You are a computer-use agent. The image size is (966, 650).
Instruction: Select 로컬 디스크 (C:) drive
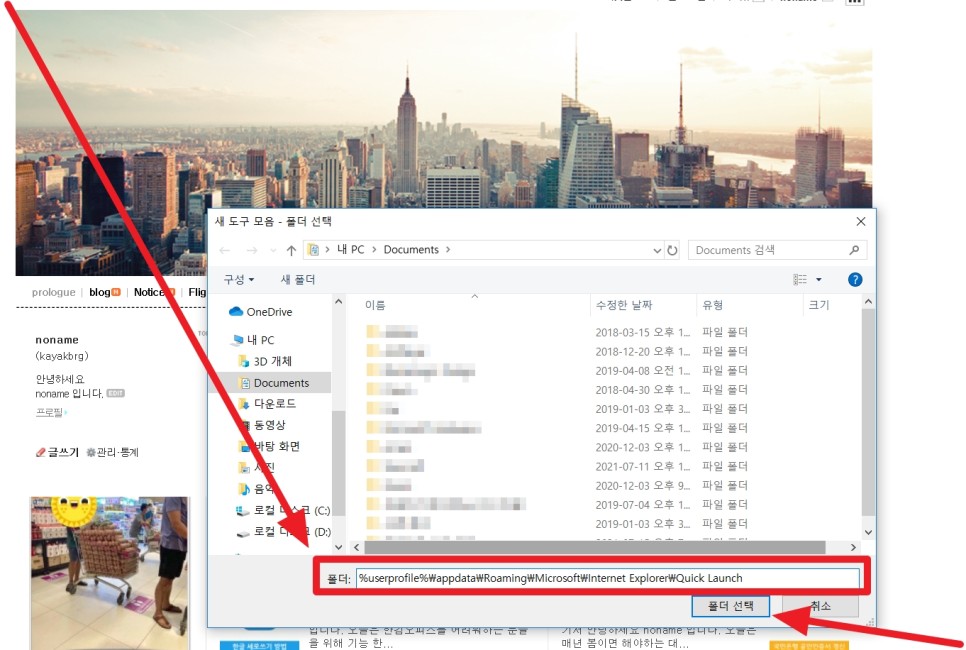click(x=283, y=511)
